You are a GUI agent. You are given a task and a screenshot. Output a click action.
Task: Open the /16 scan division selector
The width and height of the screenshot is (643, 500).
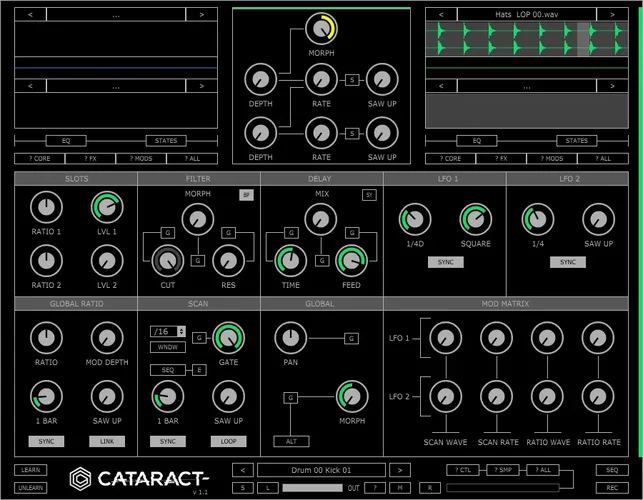point(168,331)
